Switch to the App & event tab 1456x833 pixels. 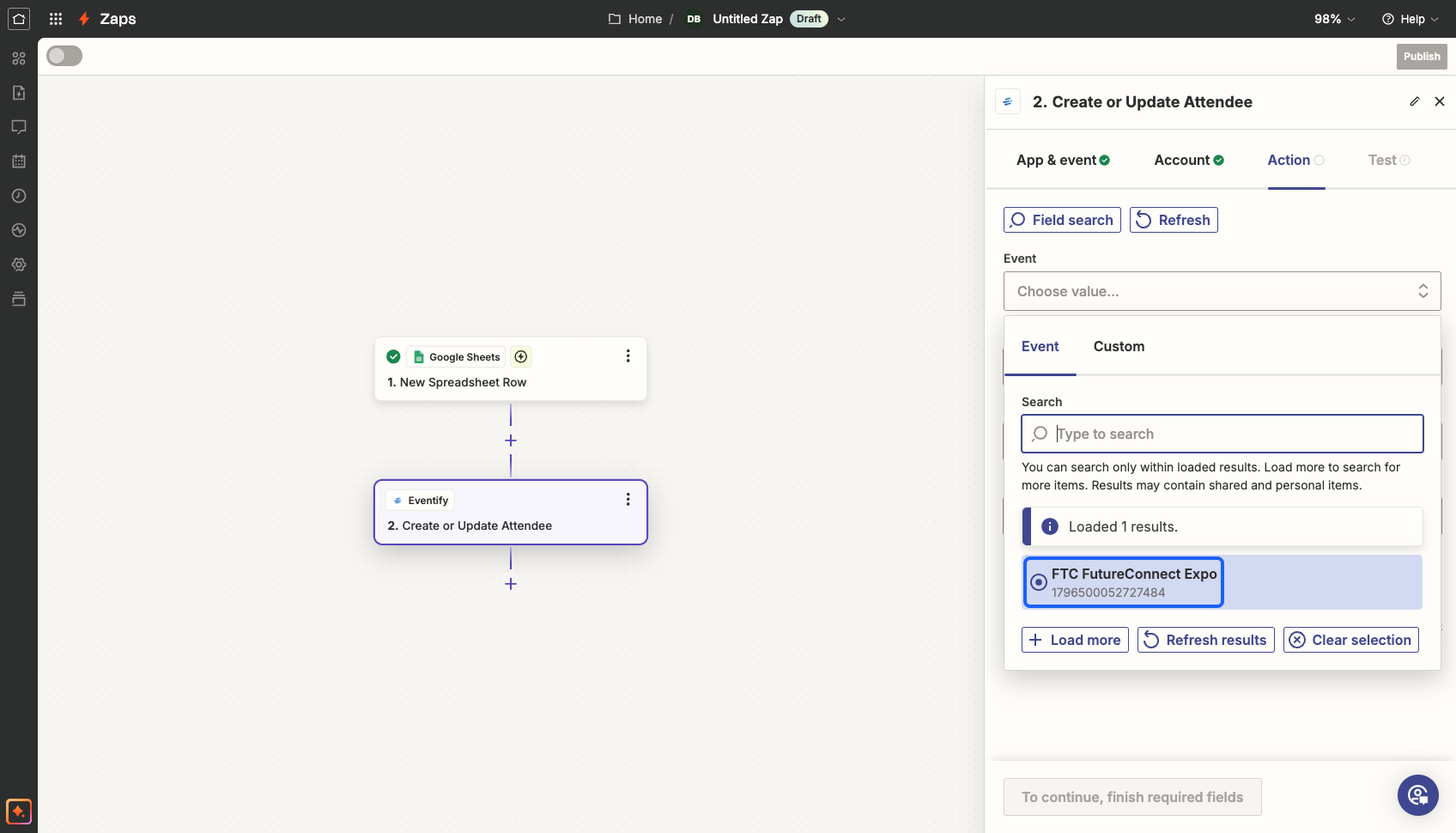1063,160
